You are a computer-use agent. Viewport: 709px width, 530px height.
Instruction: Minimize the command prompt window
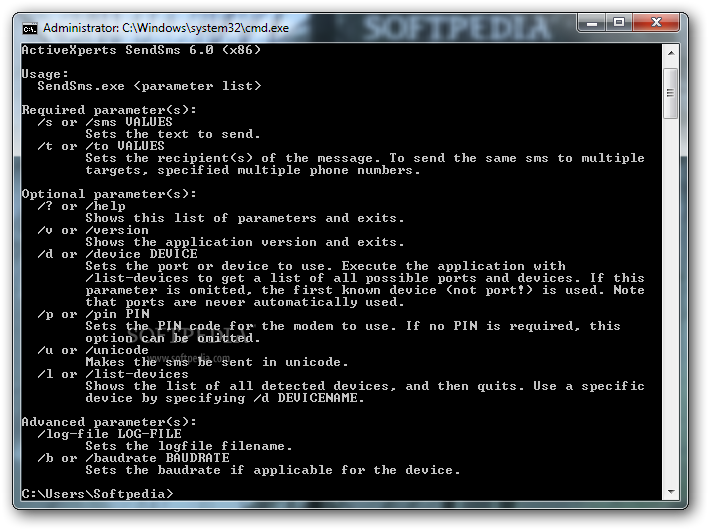(x=592, y=23)
